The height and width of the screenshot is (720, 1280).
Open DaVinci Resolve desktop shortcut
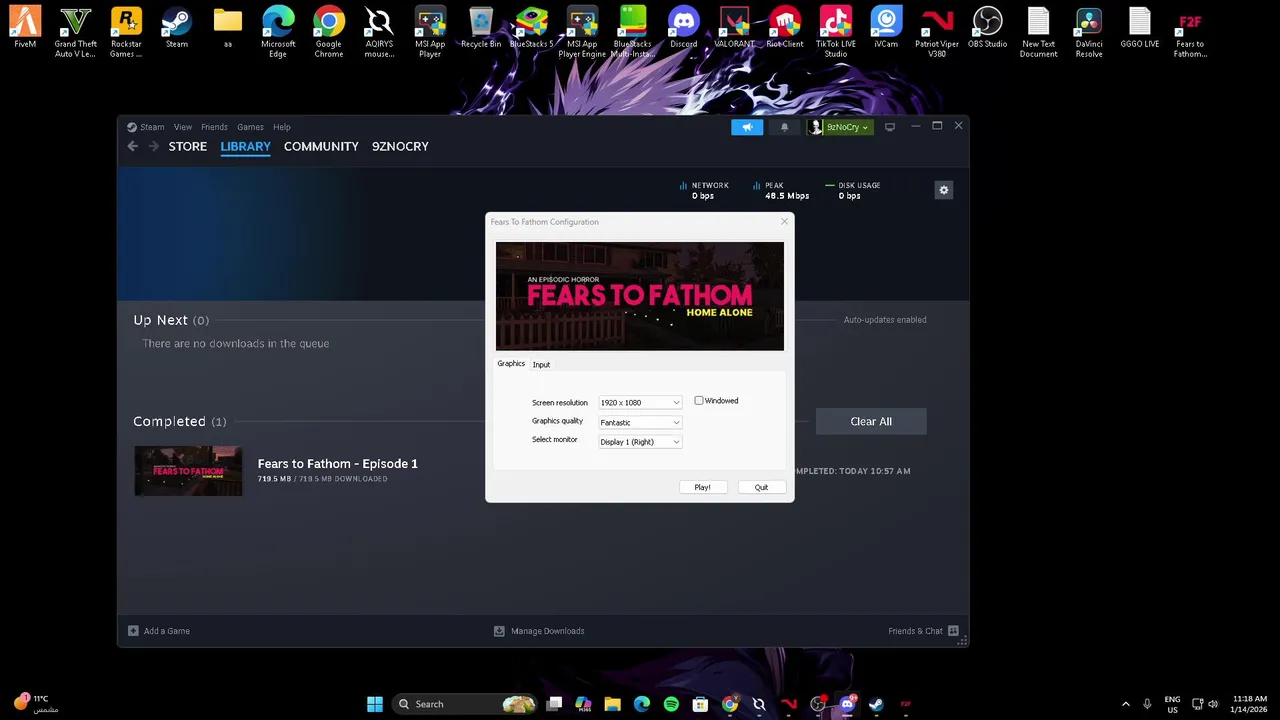(x=1089, y=33)
